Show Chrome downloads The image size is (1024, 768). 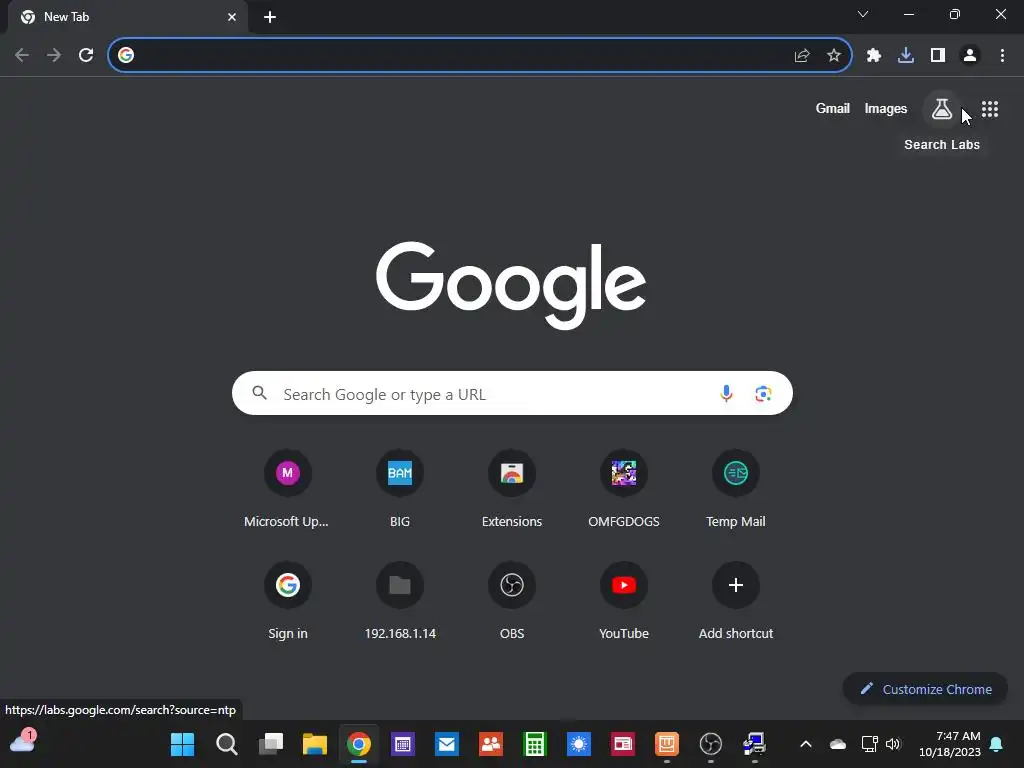coord(905,56)
